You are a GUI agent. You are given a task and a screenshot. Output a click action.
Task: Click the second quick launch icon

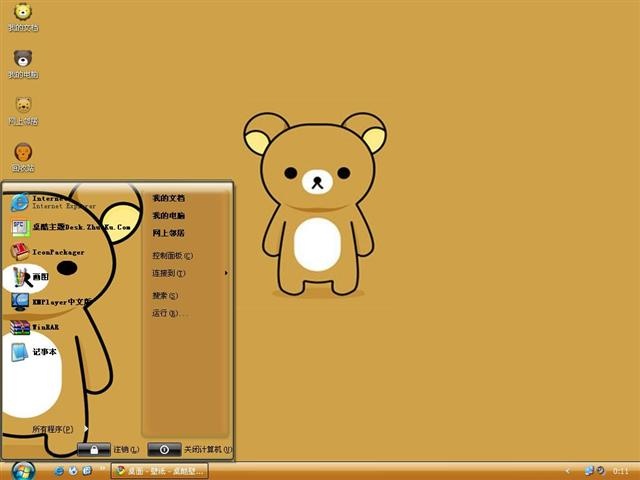point(73,471)
